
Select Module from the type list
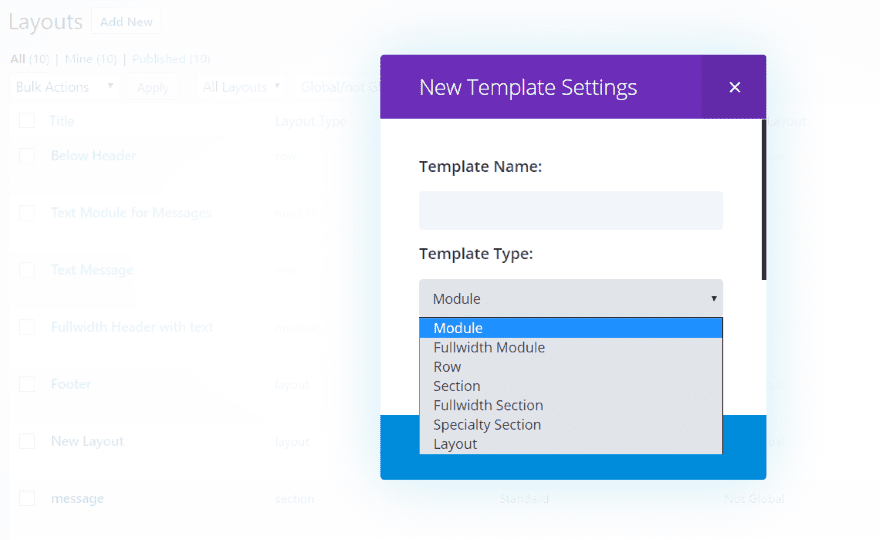(570, 328)
